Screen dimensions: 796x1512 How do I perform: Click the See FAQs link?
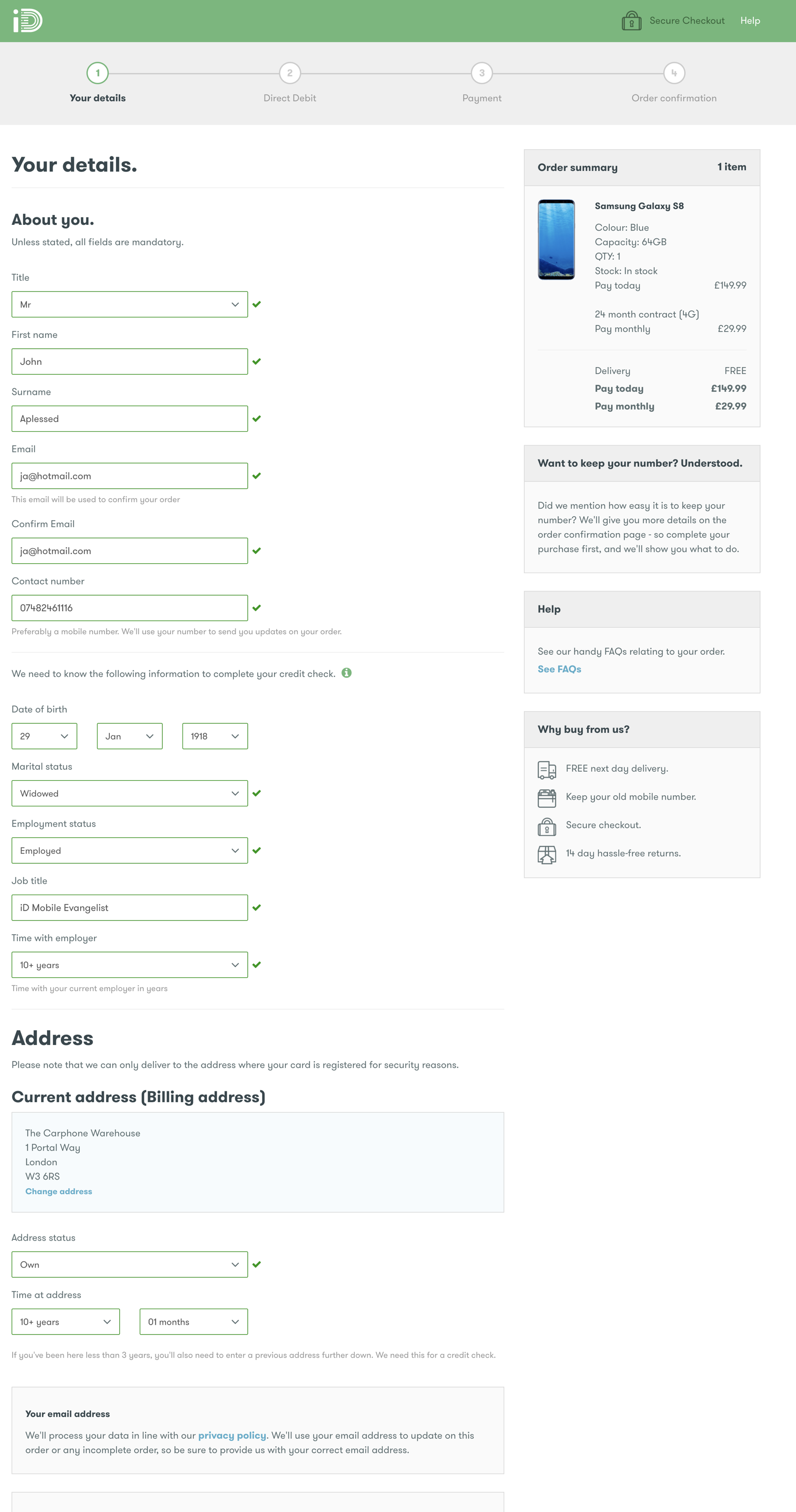pos(559,669)
